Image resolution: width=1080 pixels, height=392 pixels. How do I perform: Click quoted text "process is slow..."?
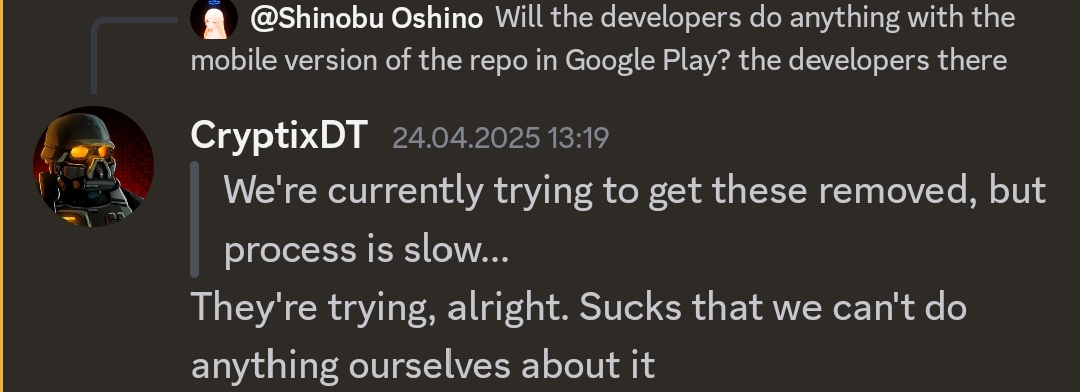point(366,248)
